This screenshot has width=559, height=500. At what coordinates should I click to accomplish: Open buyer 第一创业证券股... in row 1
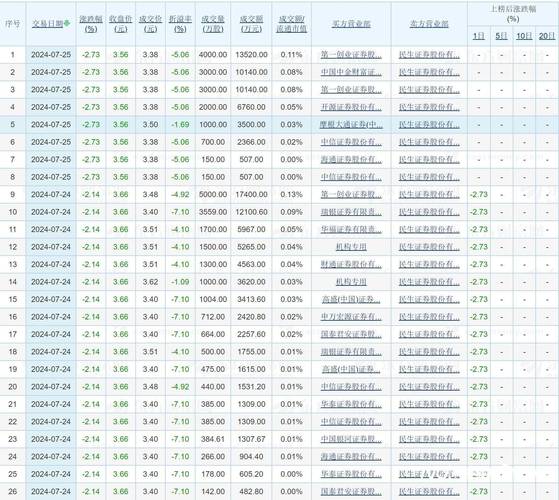(351, 55)
